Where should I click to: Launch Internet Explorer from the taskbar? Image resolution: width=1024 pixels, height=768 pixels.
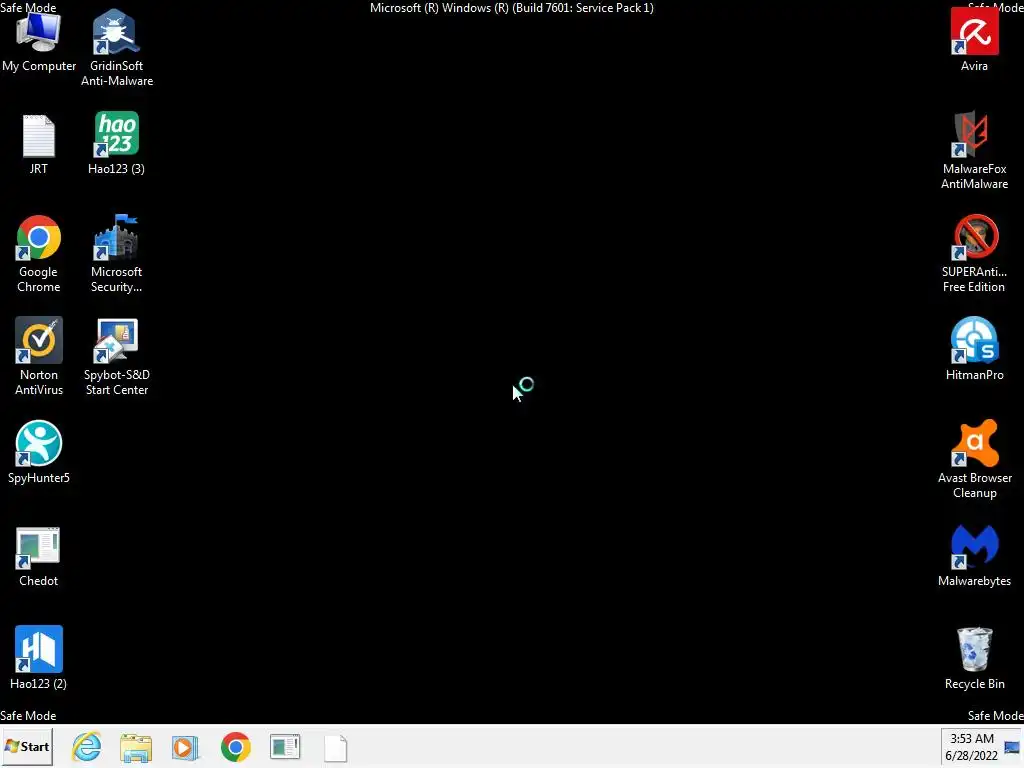87,747
